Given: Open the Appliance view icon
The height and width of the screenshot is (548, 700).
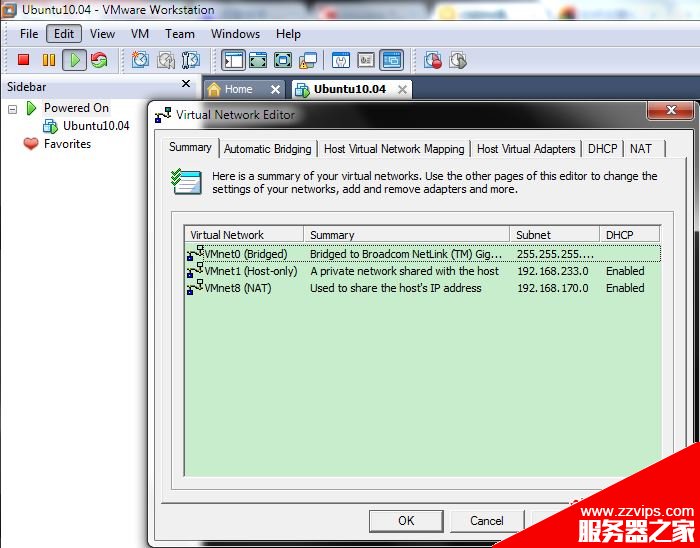Looking at the screenshot, I should coord(366,60).
